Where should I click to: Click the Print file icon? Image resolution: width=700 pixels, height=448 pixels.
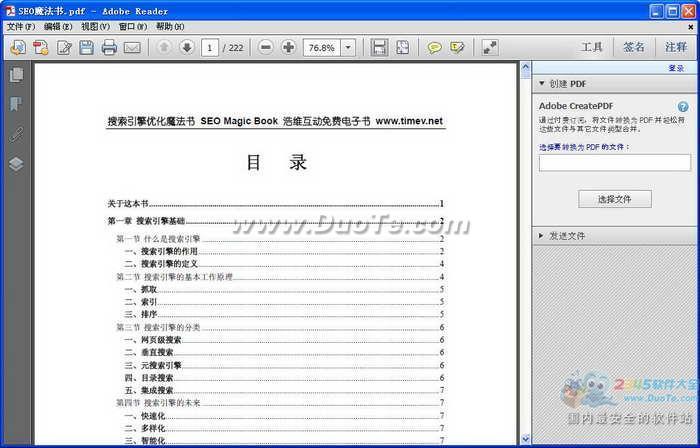[109, 47]
